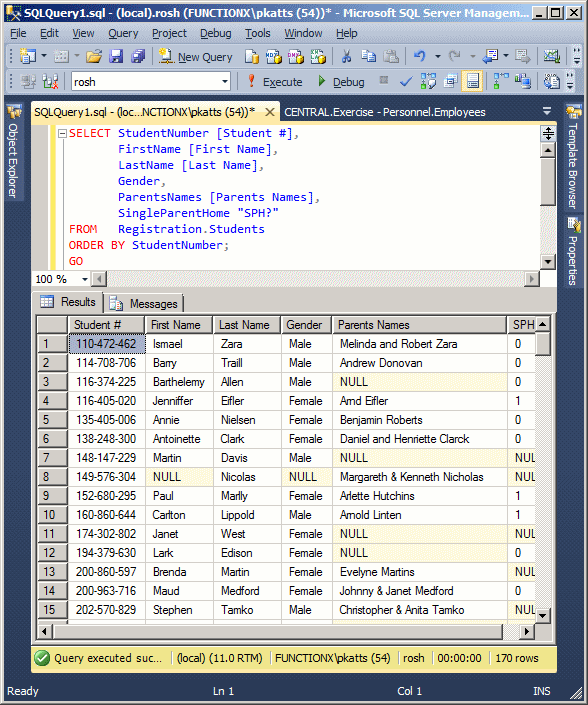
Task: Select the Results tab
Action: coord(68,302)
